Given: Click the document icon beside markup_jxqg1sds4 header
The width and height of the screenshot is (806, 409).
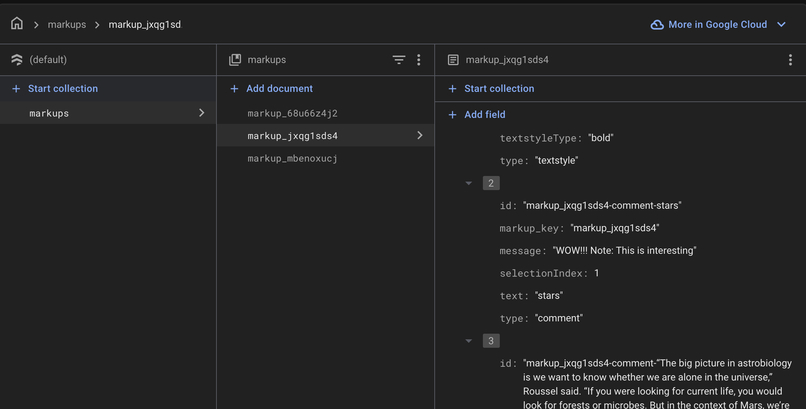Looking at the screenshot, I should [453, 60].
